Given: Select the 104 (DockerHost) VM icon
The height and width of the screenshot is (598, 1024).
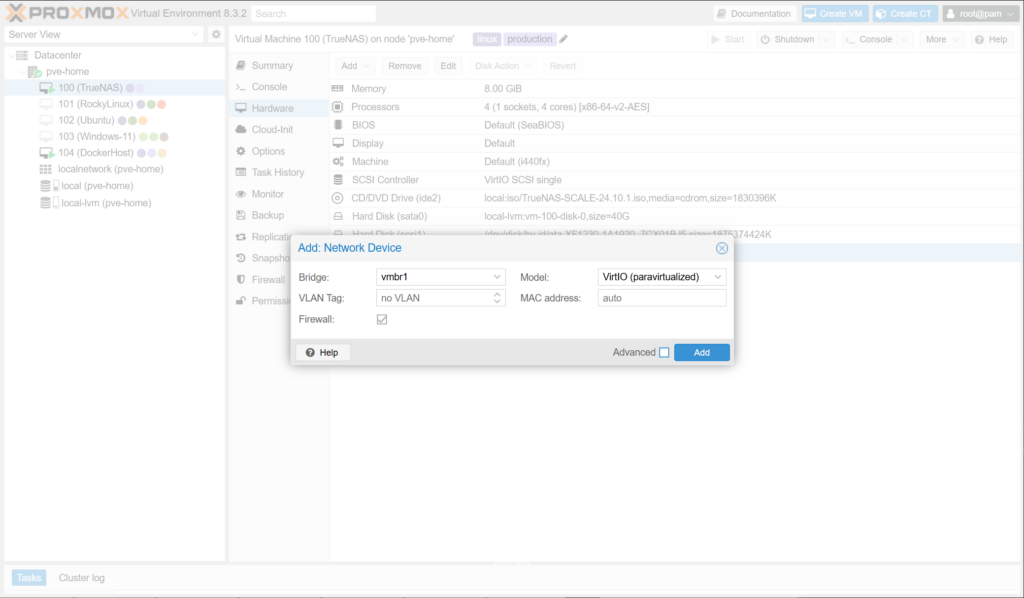Looking at the screenshot, I should click(x=46, y=153).
